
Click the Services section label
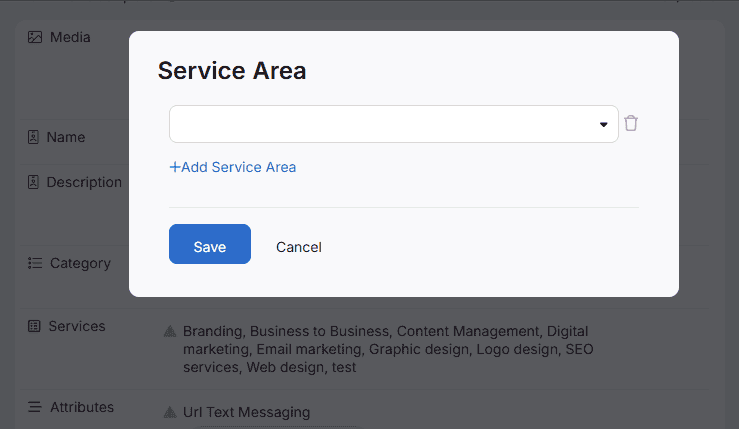pos(77,326)
